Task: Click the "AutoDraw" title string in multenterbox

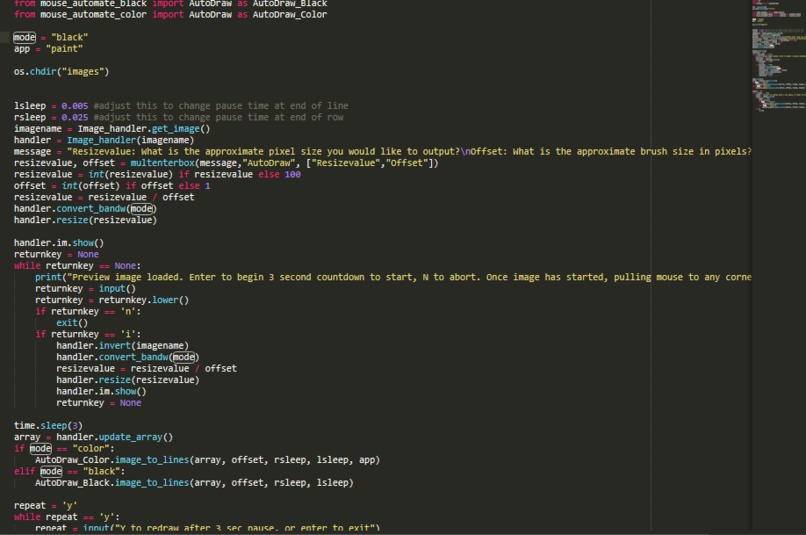Action: [271, 163]
